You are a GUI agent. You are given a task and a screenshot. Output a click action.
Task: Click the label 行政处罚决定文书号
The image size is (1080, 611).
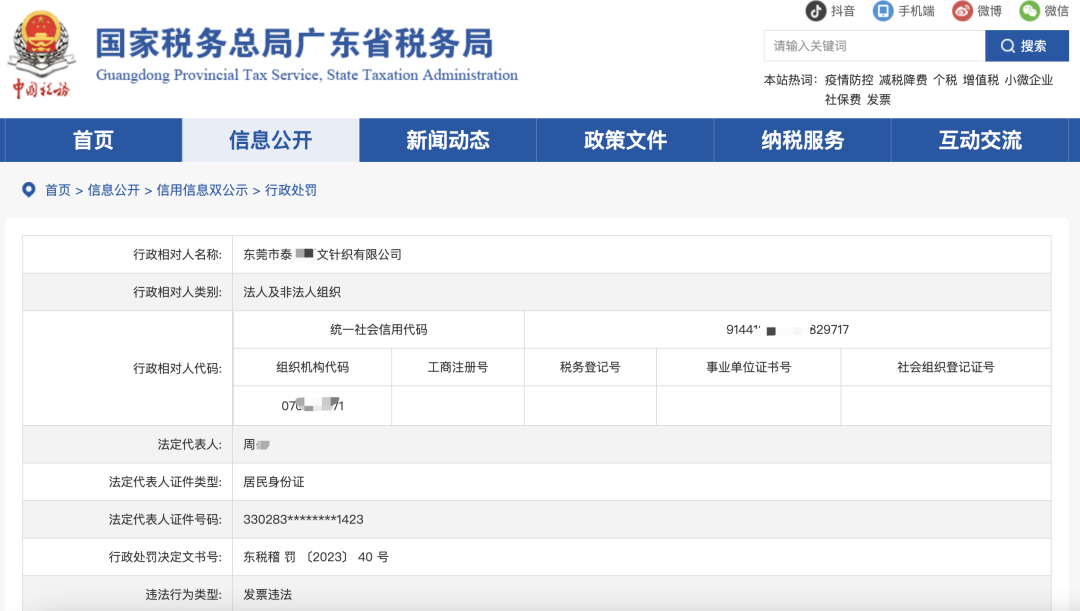[165, 557]
